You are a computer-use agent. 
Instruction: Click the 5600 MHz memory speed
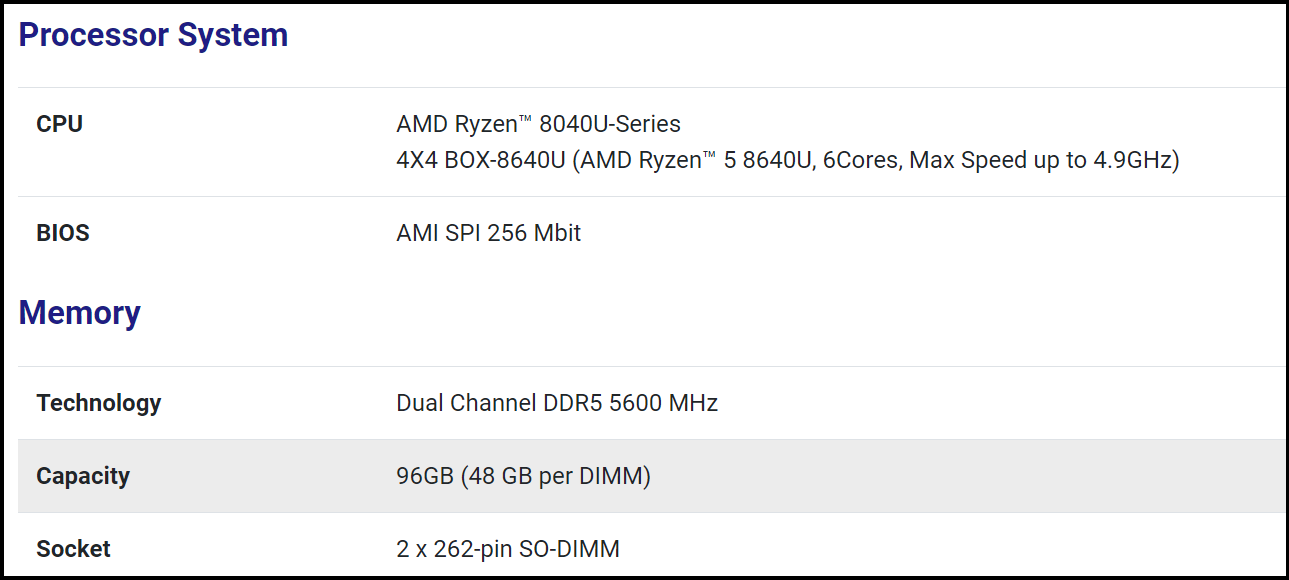[x=664, y=403]
